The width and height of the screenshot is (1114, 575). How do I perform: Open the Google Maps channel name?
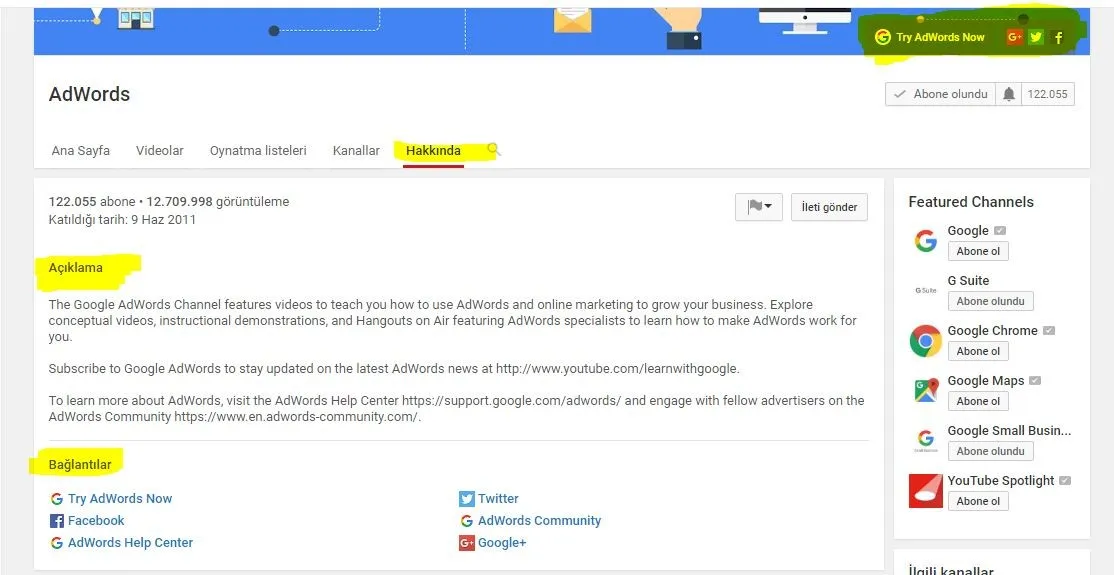tap(986, 381)
